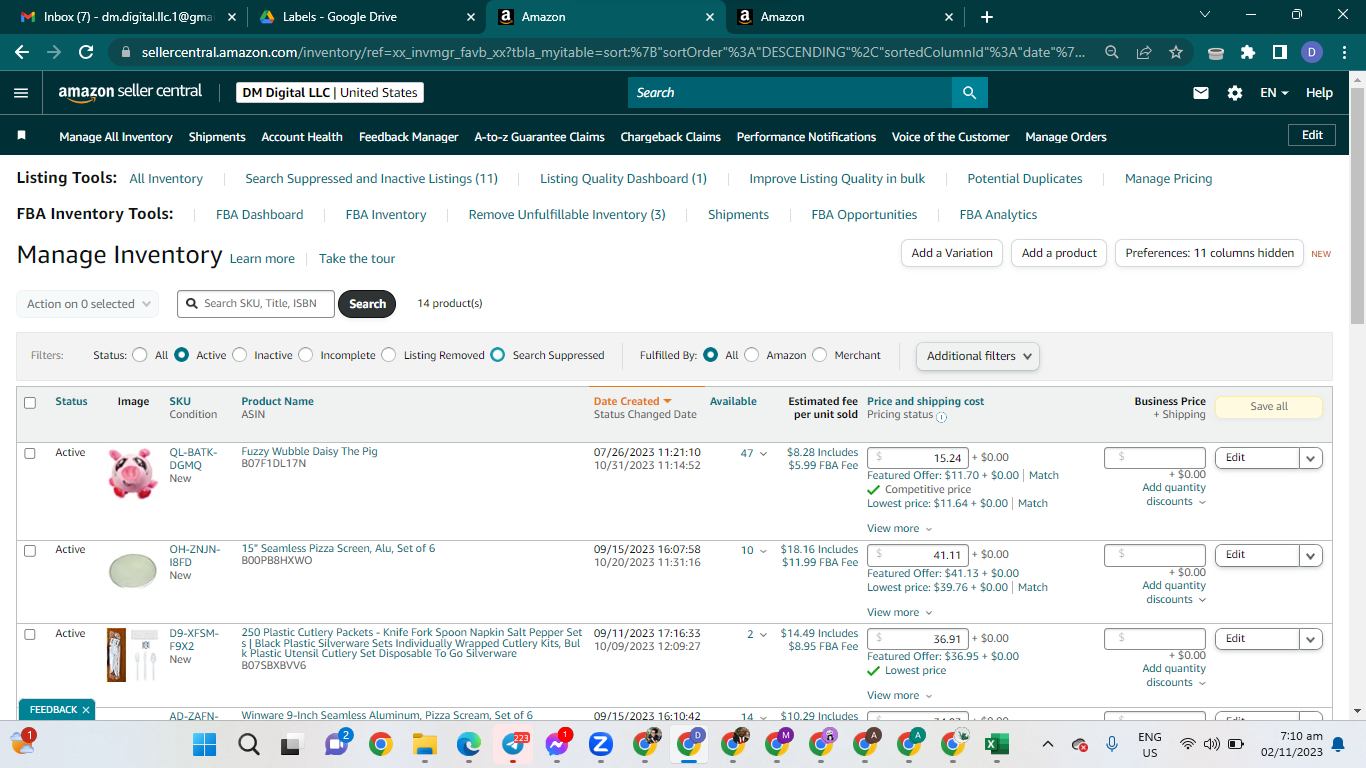The height and width of the screenshot is (768, 1366).
Task: Click the price field showing 15.24
Action: point(918,458)
